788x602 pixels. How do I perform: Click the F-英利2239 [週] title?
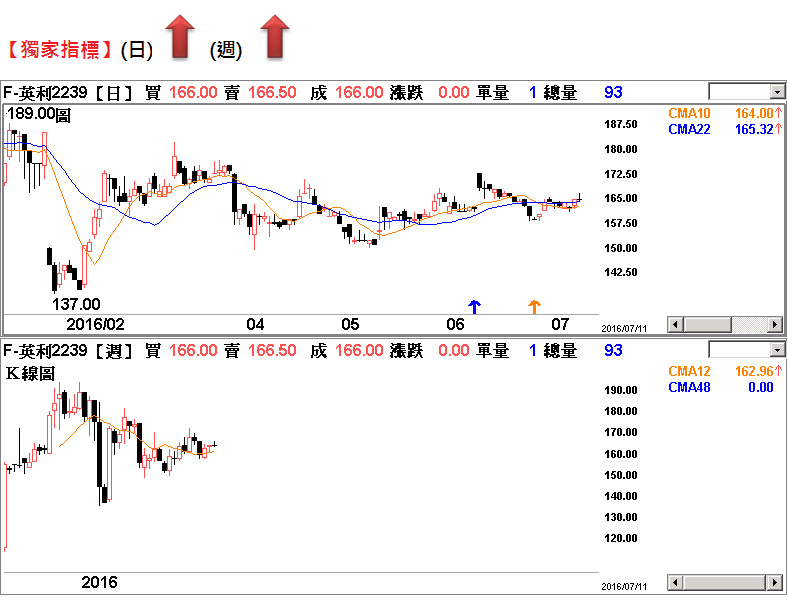[x=68, y=350]
